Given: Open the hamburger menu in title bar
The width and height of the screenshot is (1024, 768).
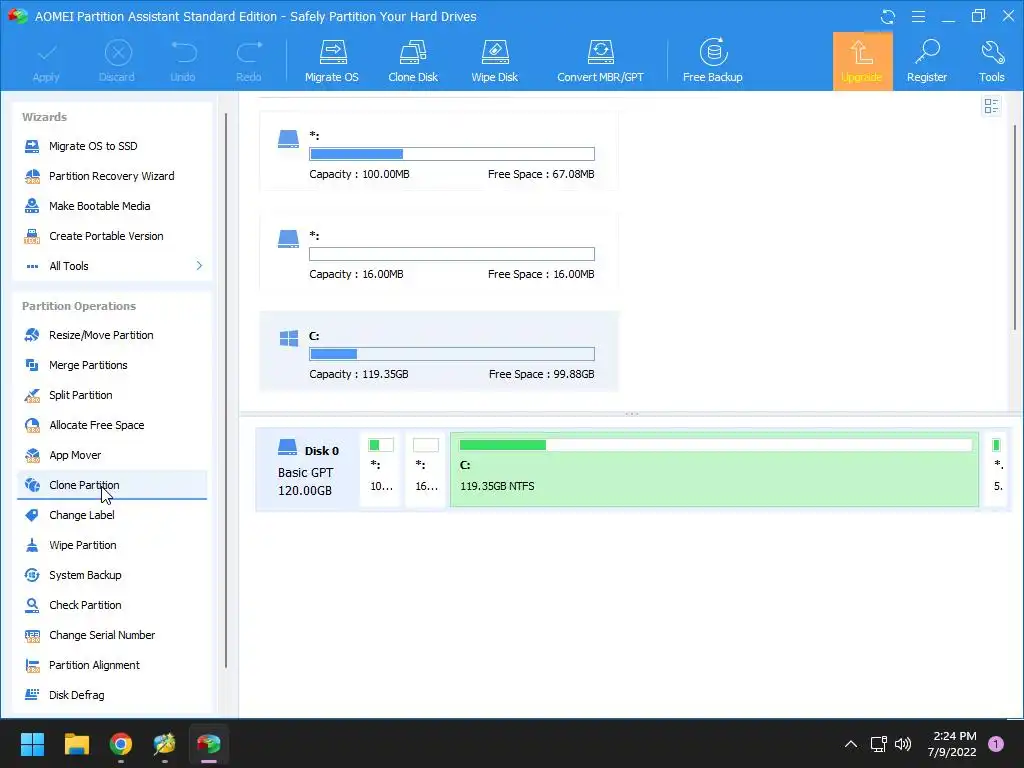Looking at the screenshot, I should pyautogui.click(x=918, y=16).
